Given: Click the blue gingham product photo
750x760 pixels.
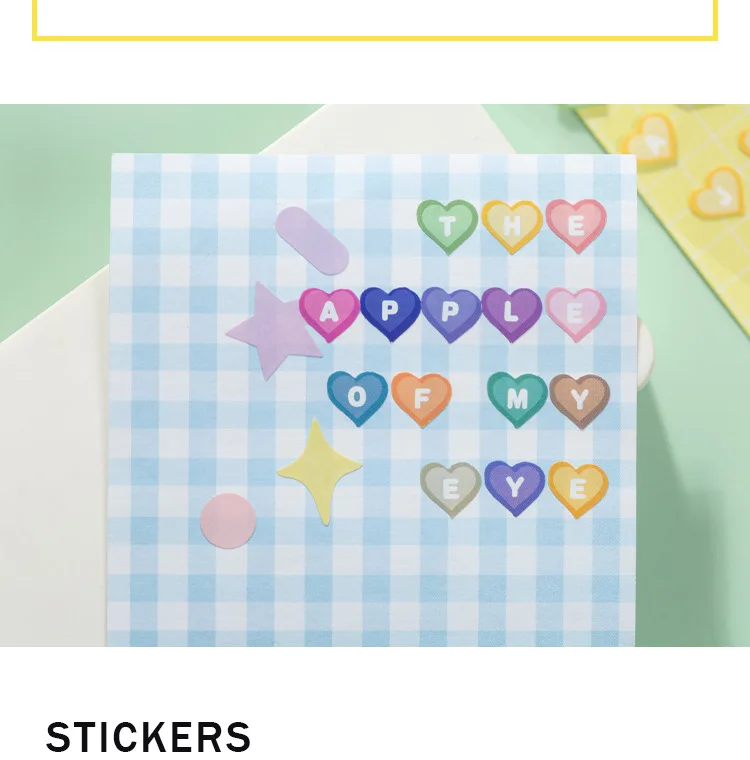Looking at the screenshot, I should [375, 375].
